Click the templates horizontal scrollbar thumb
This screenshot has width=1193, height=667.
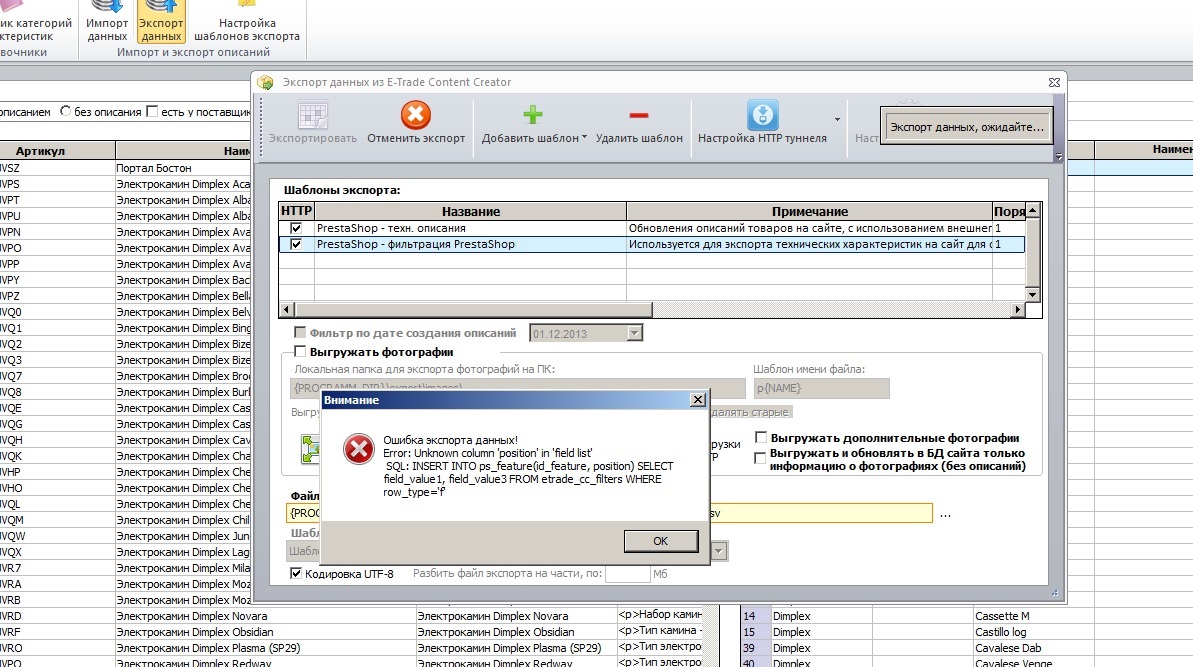click(473, 310)
